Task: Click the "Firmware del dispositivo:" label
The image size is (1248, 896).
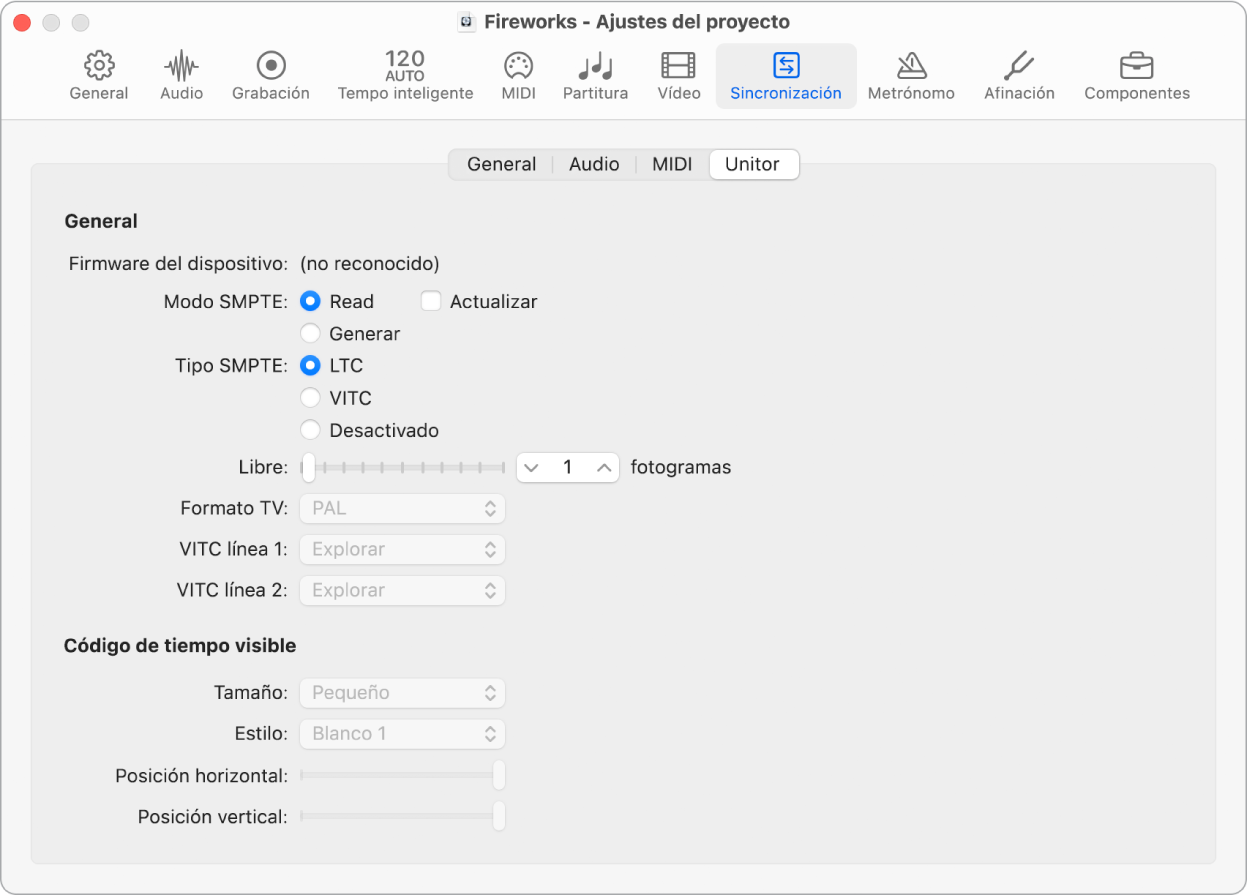Action: pos(179,264)
